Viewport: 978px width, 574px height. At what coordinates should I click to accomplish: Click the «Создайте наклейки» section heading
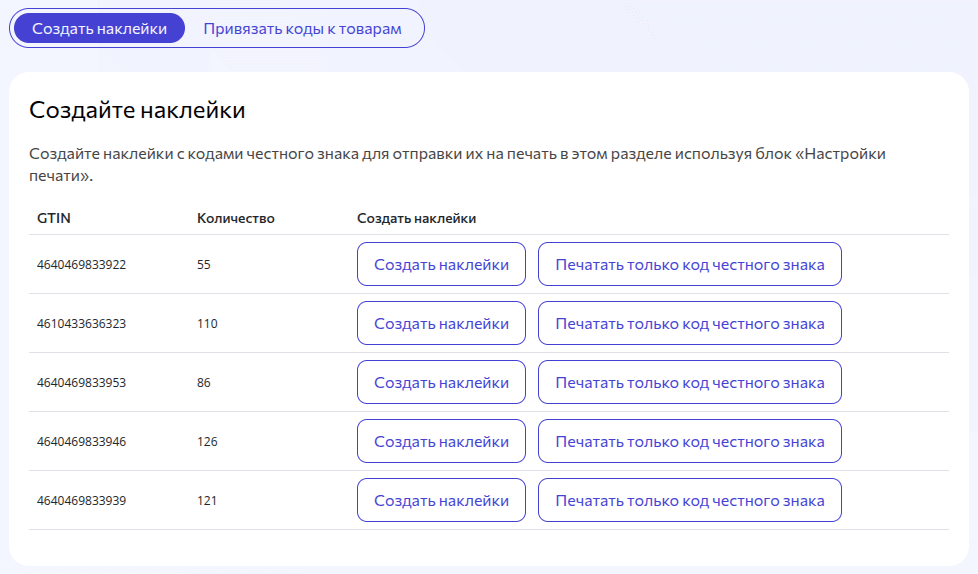point(137,110)
